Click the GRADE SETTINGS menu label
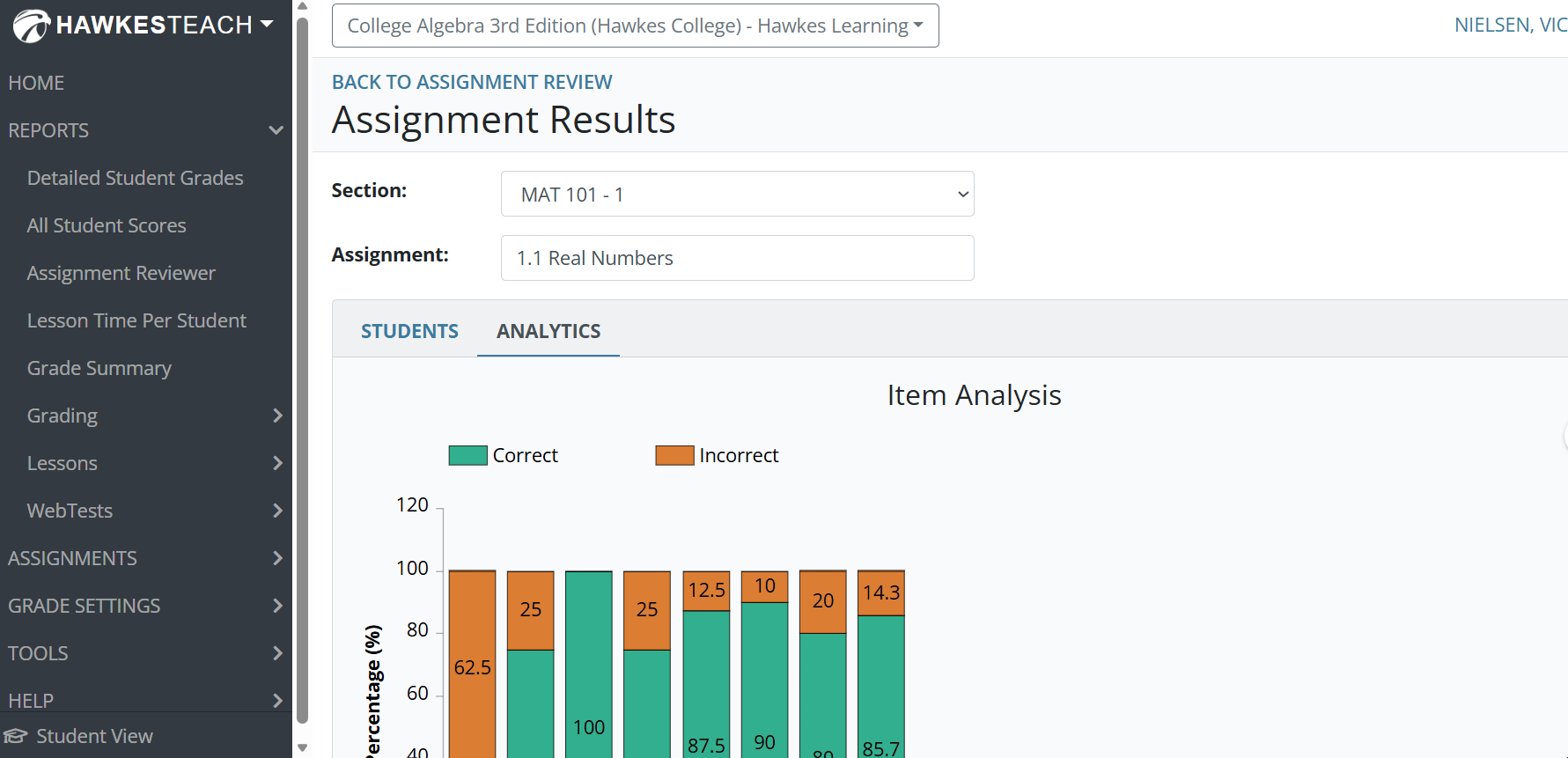The width and height of the screenshot is (1568, 758). 84,606
